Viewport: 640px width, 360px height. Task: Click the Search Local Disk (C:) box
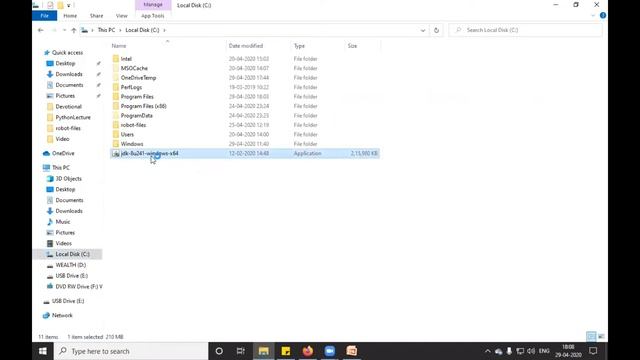[525, 30]
